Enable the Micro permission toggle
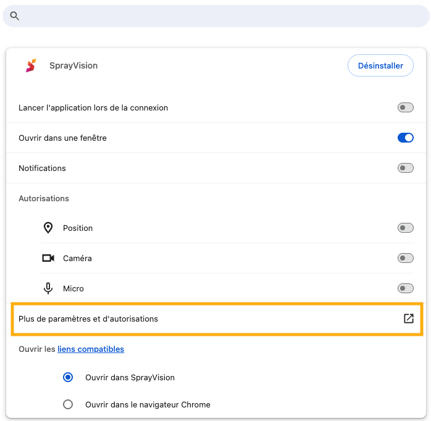Viewport: 431px width, 421px height. point(405,288)
